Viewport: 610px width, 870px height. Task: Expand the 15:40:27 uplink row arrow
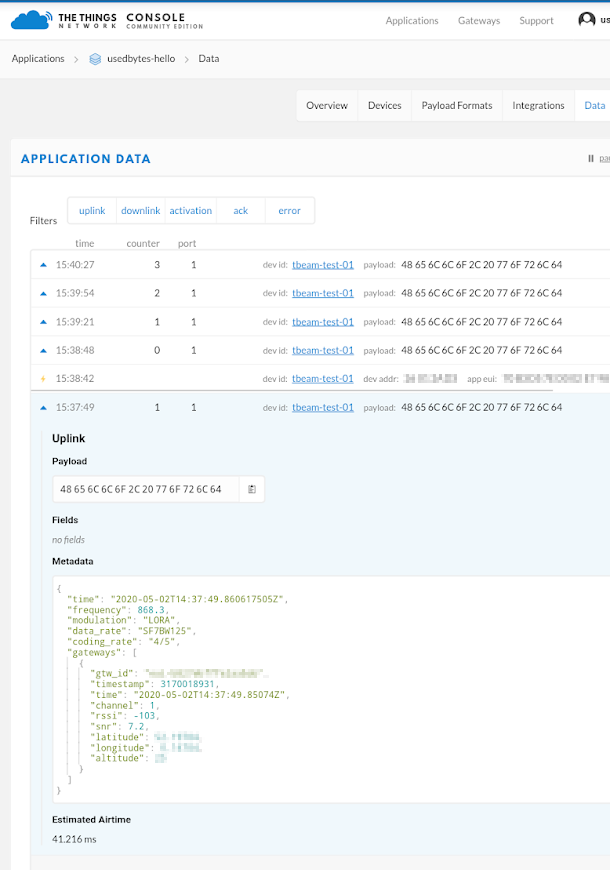pyautogui.click(x=43, y=265)
